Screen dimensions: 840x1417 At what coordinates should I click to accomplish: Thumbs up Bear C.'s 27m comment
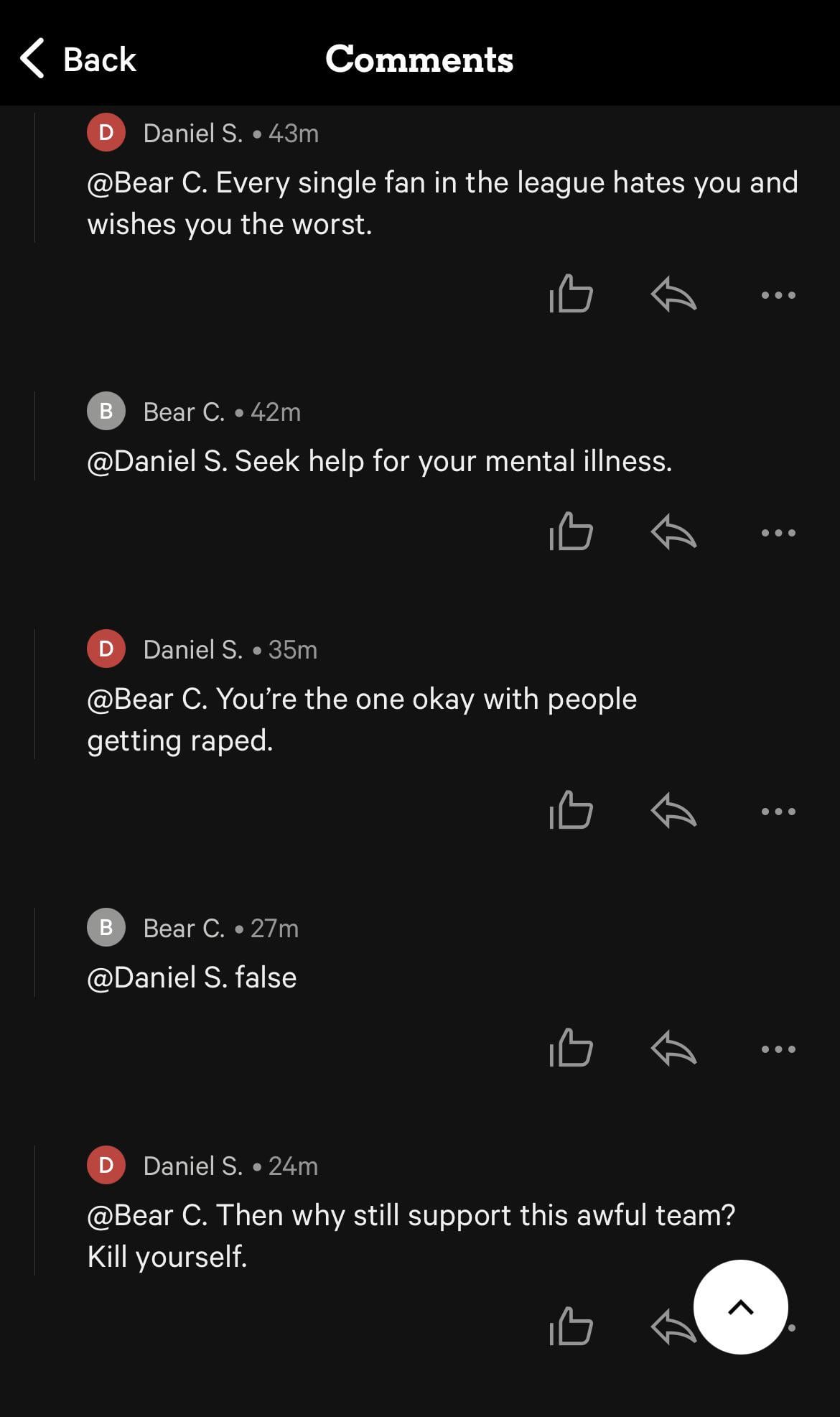tap(571, 1049)
